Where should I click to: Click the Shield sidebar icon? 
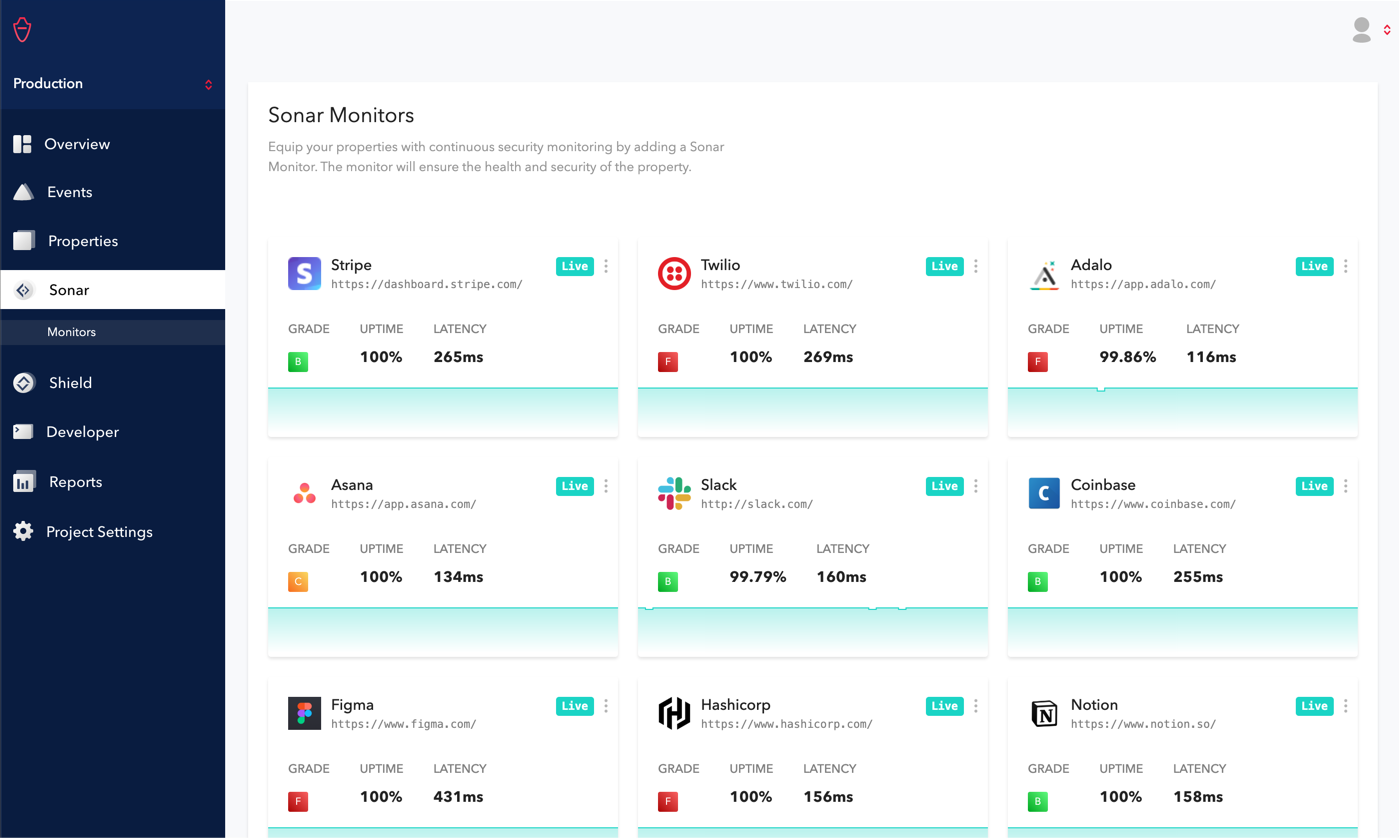click(x=24, y=383)
